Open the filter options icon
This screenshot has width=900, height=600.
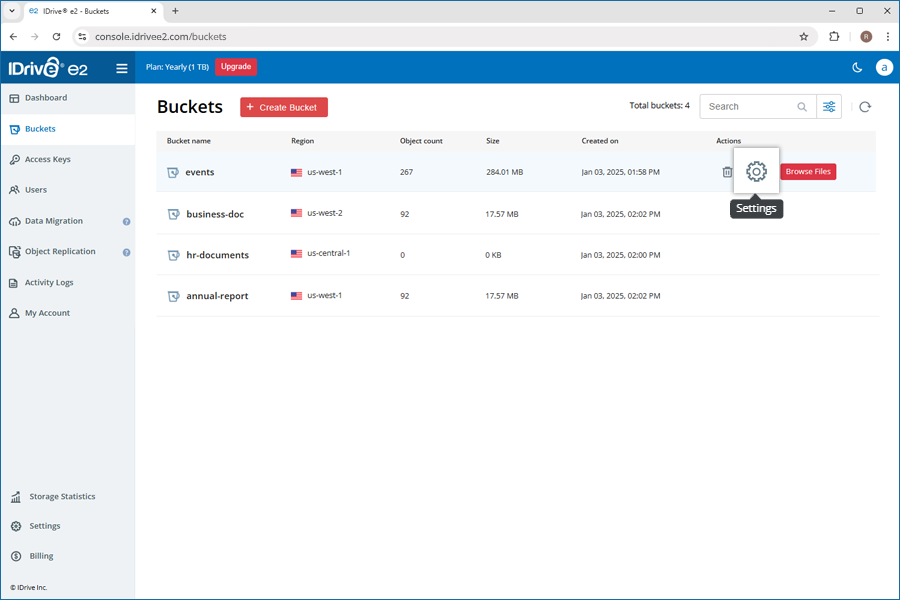click(829, 107)
